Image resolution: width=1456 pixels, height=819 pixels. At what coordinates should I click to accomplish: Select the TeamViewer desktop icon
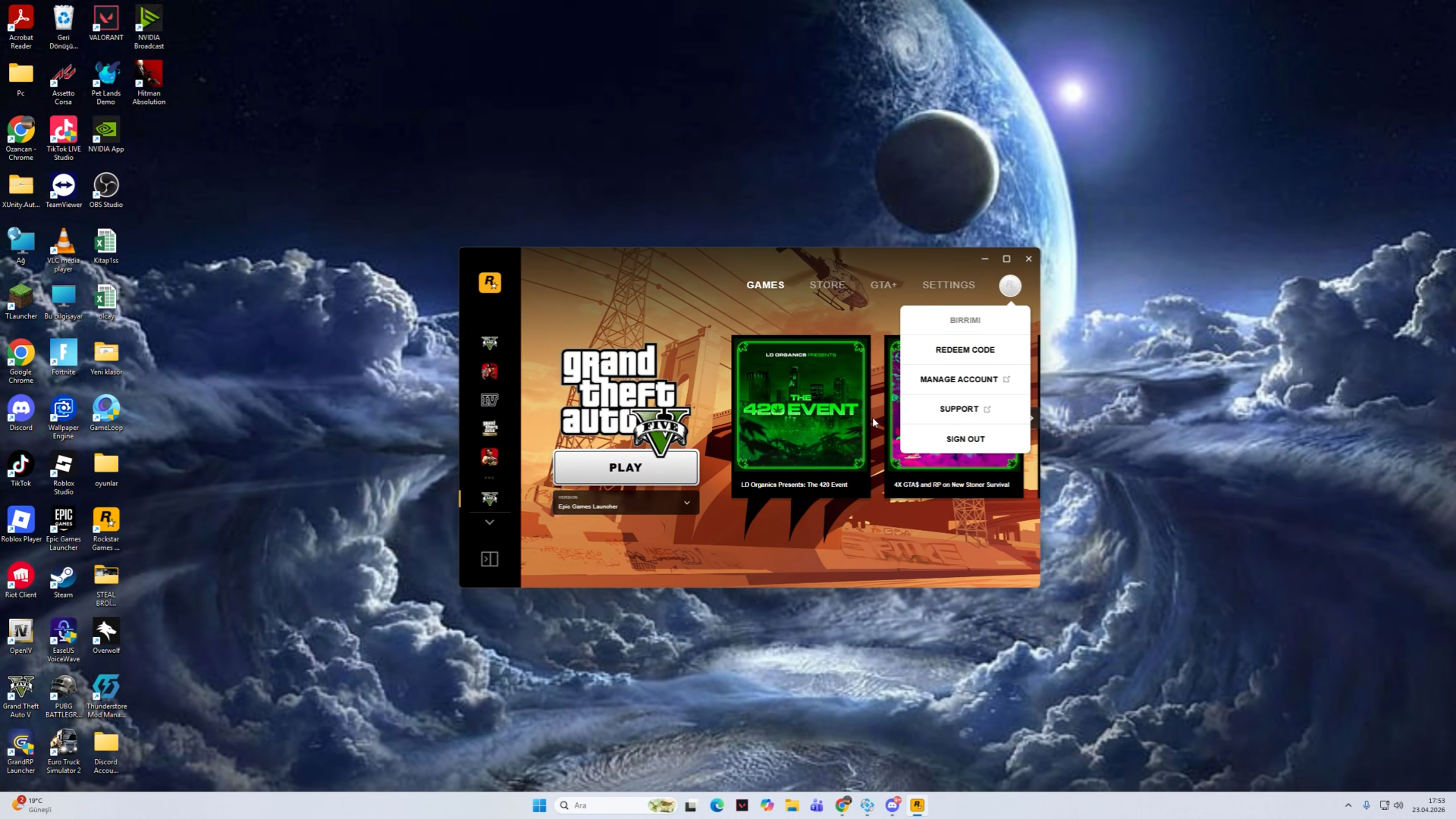(64, 190)
